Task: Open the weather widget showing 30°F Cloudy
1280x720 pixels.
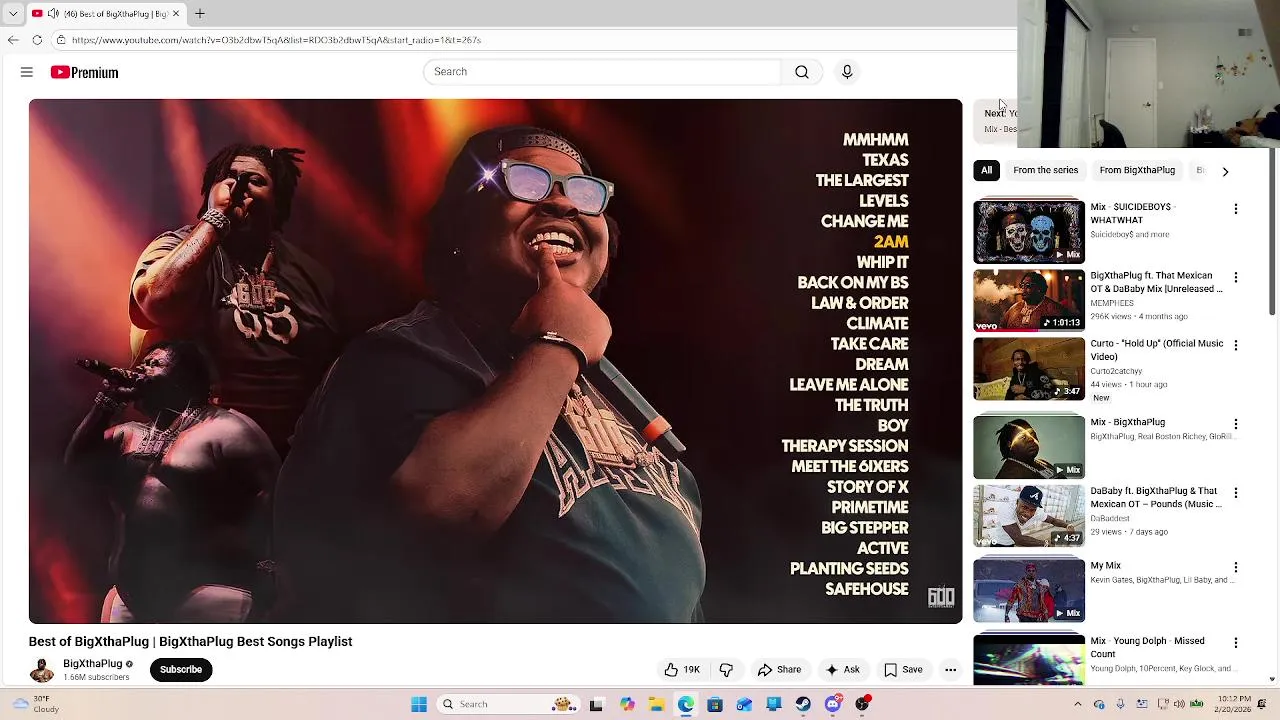Action: tap(34, 704)
